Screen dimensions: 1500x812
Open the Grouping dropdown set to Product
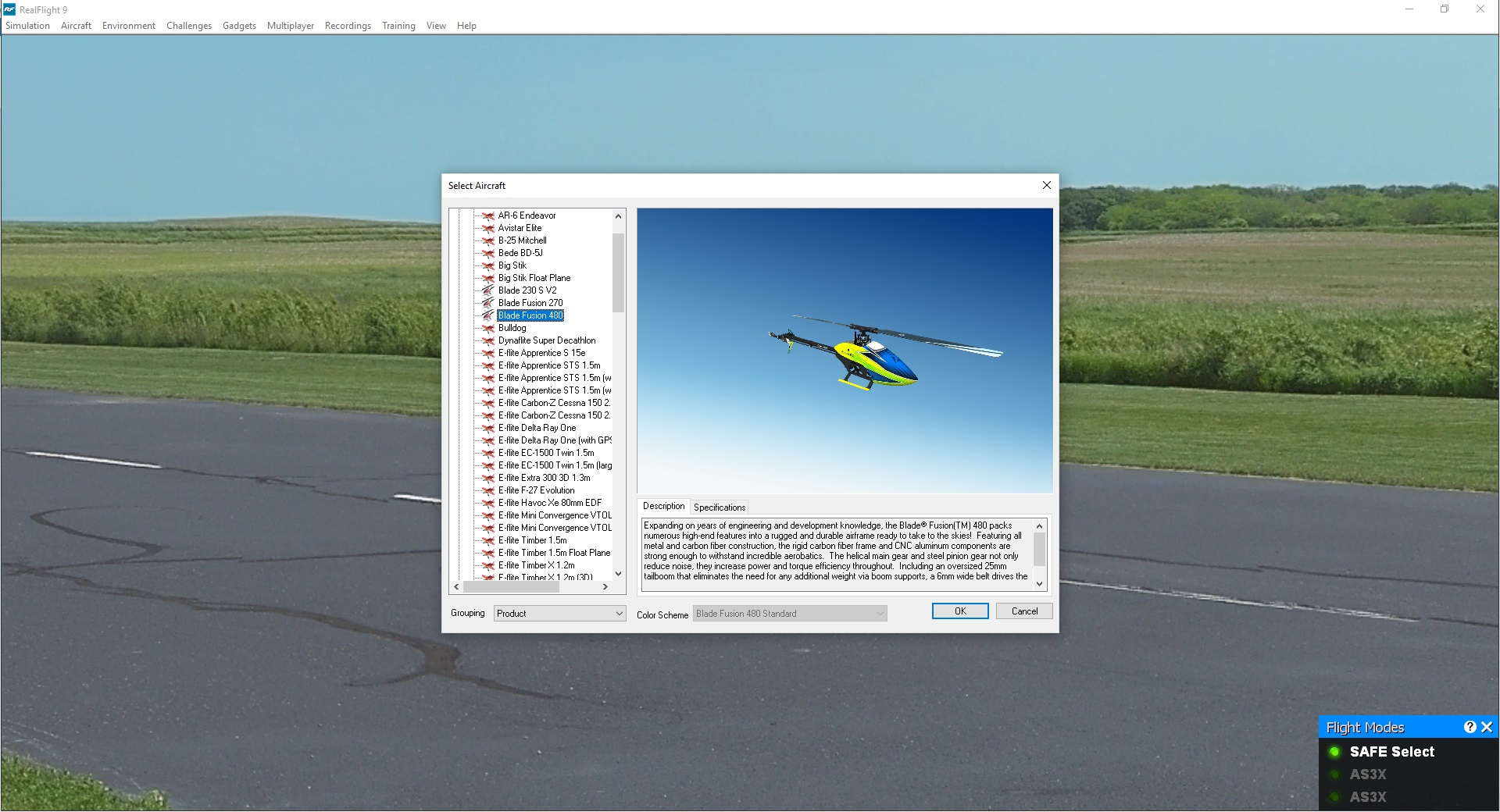(558, 613)
